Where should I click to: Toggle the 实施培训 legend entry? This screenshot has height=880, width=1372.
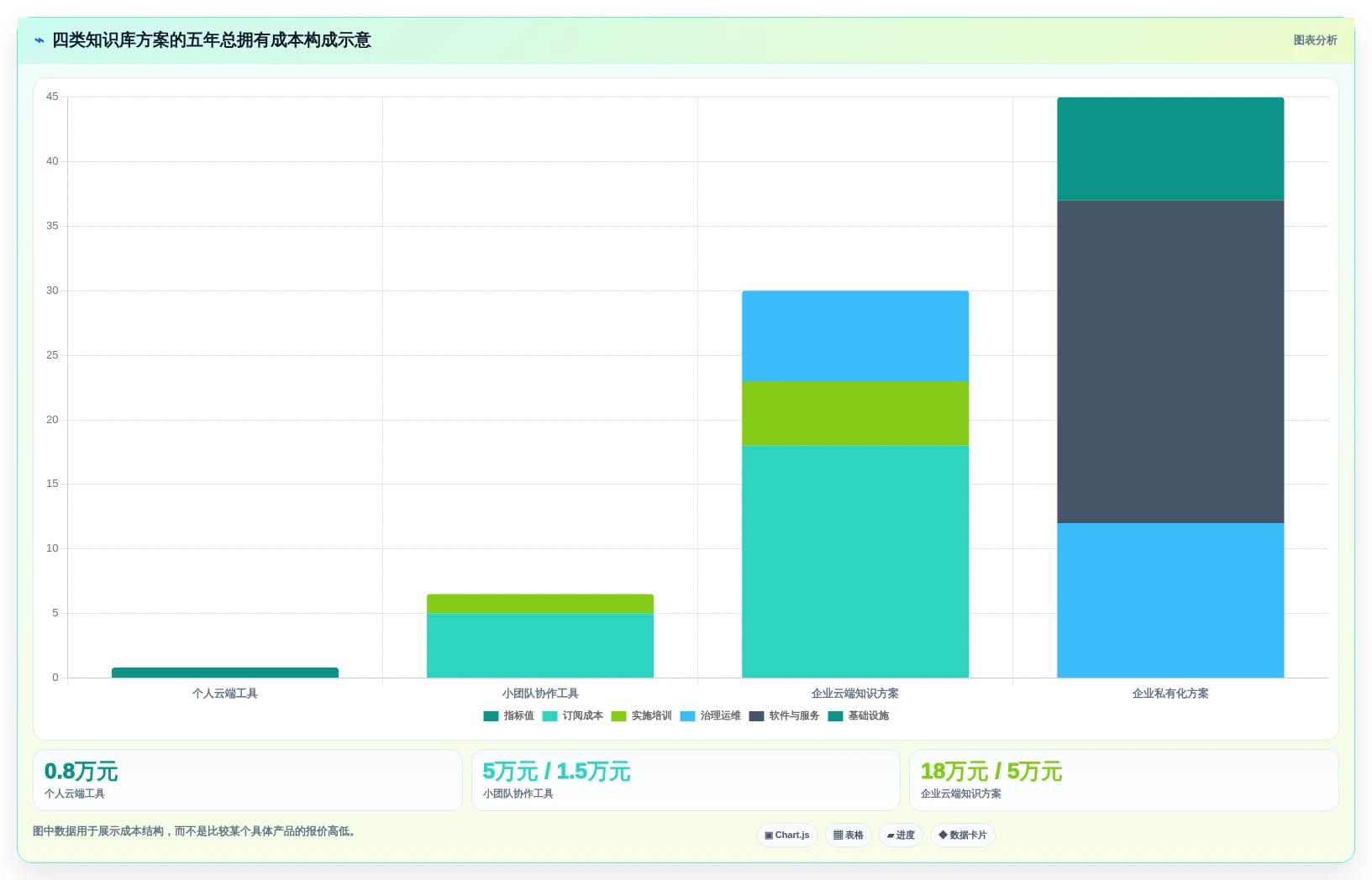tap(642, 716)
